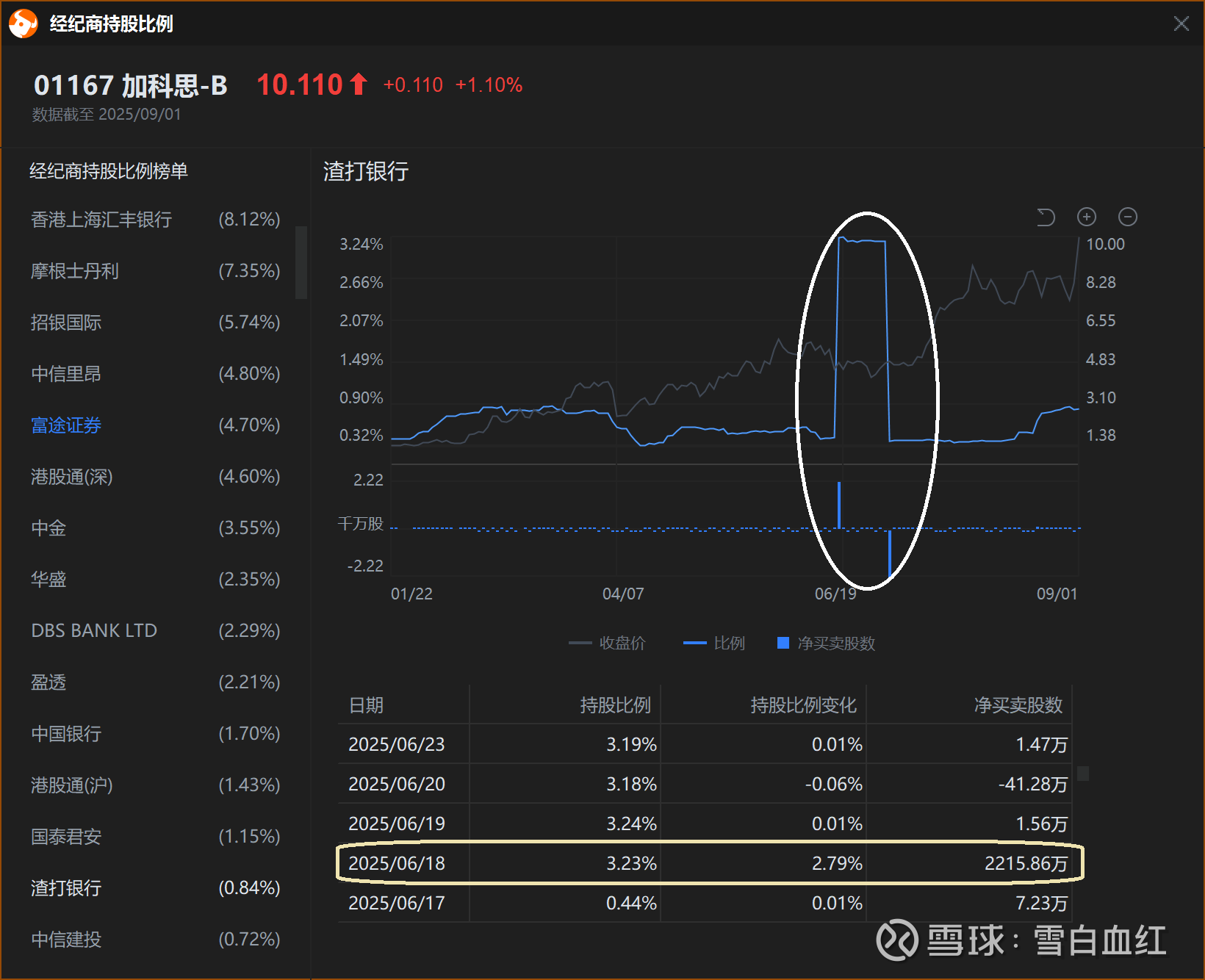
Task: Select broker 渣打银行
Action: click(155, 888)
